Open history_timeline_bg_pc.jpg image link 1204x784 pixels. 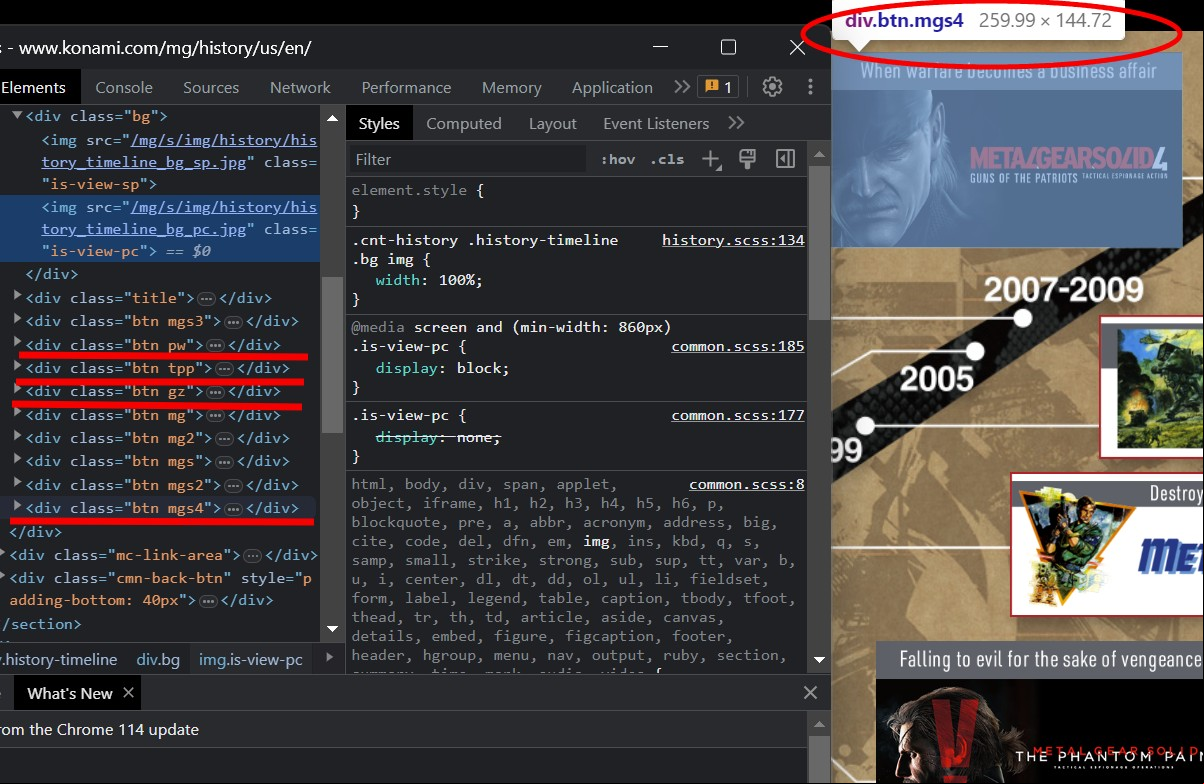click(179, 218)
